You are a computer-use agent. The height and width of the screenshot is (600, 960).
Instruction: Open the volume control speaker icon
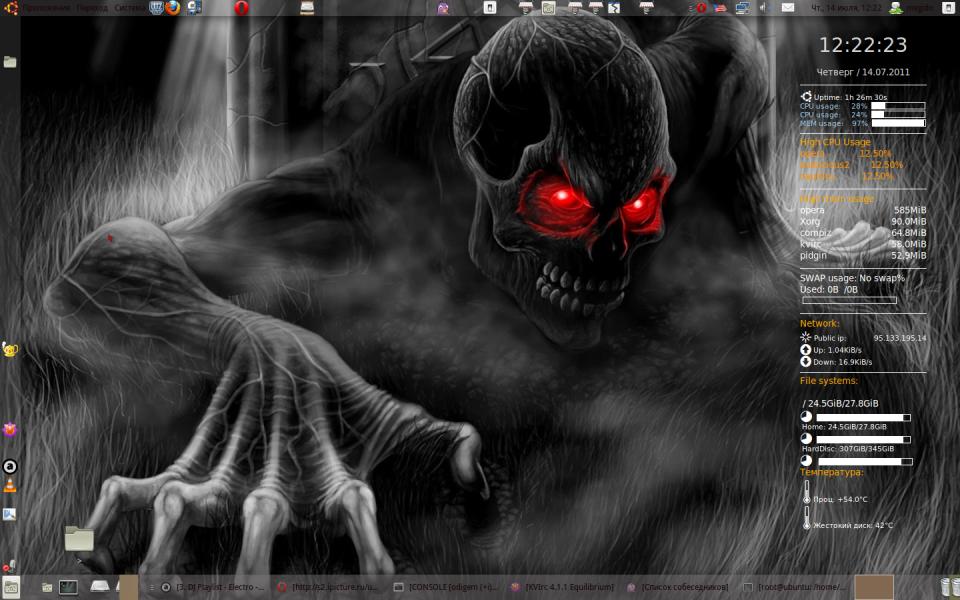[x=763, y=8]
